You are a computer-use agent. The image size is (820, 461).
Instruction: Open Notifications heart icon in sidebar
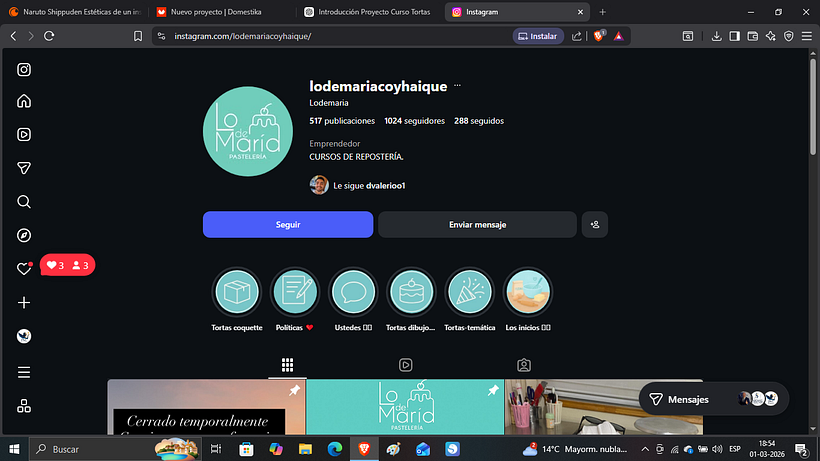(24, 269)
